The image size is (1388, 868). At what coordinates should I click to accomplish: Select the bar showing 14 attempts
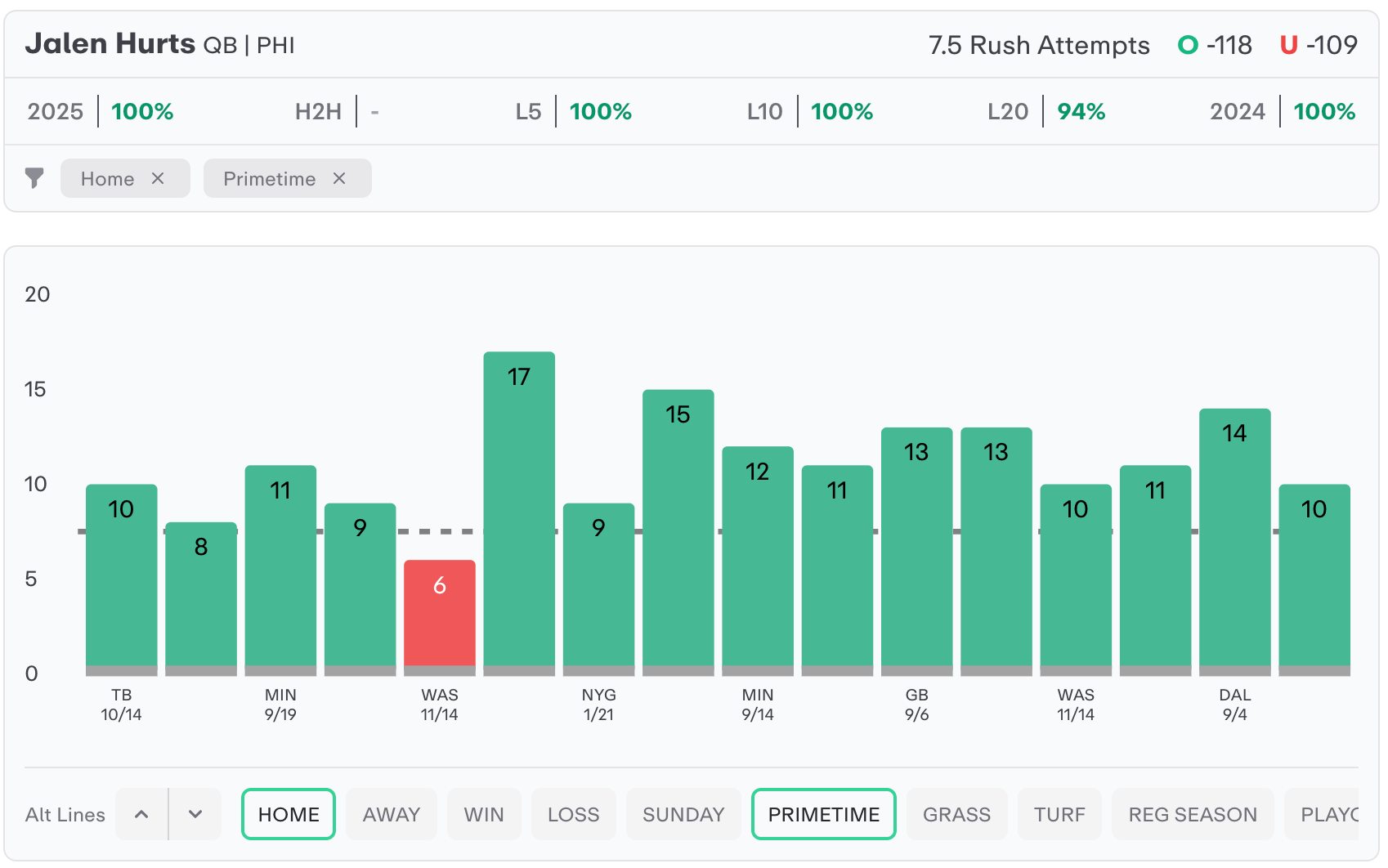coord(1235,542)
